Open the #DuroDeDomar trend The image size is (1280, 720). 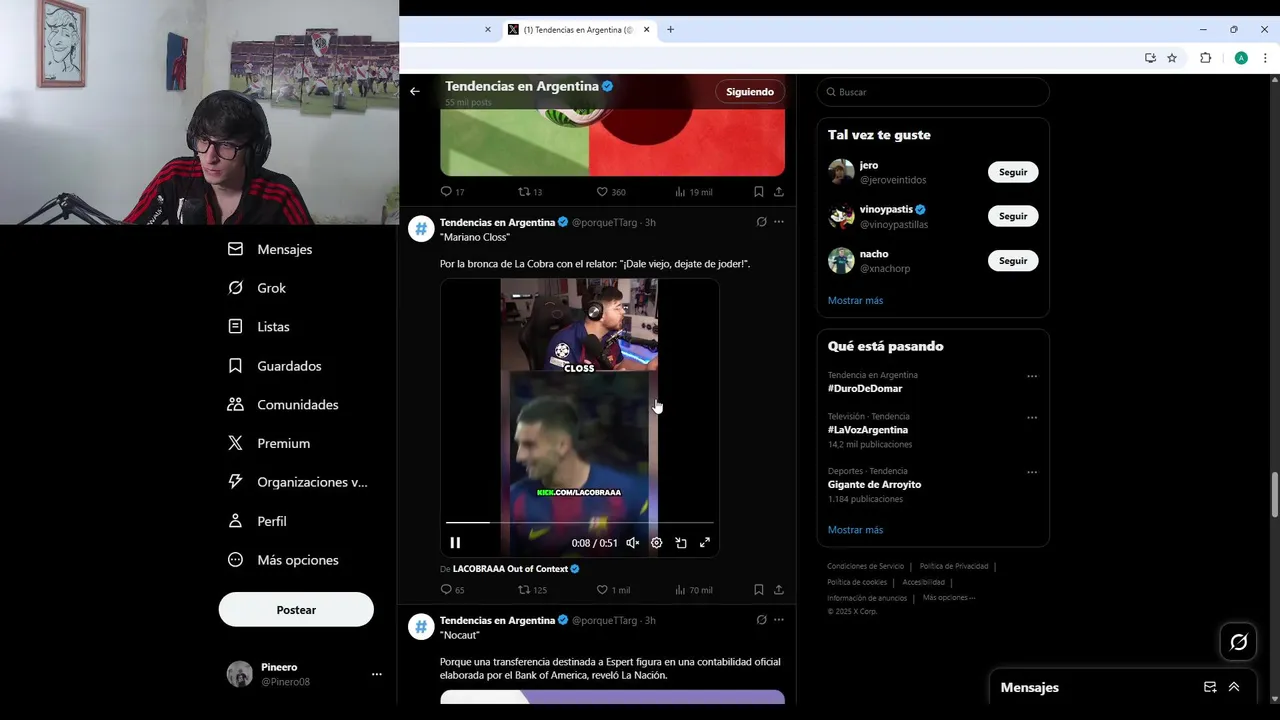tap(865, 388)
